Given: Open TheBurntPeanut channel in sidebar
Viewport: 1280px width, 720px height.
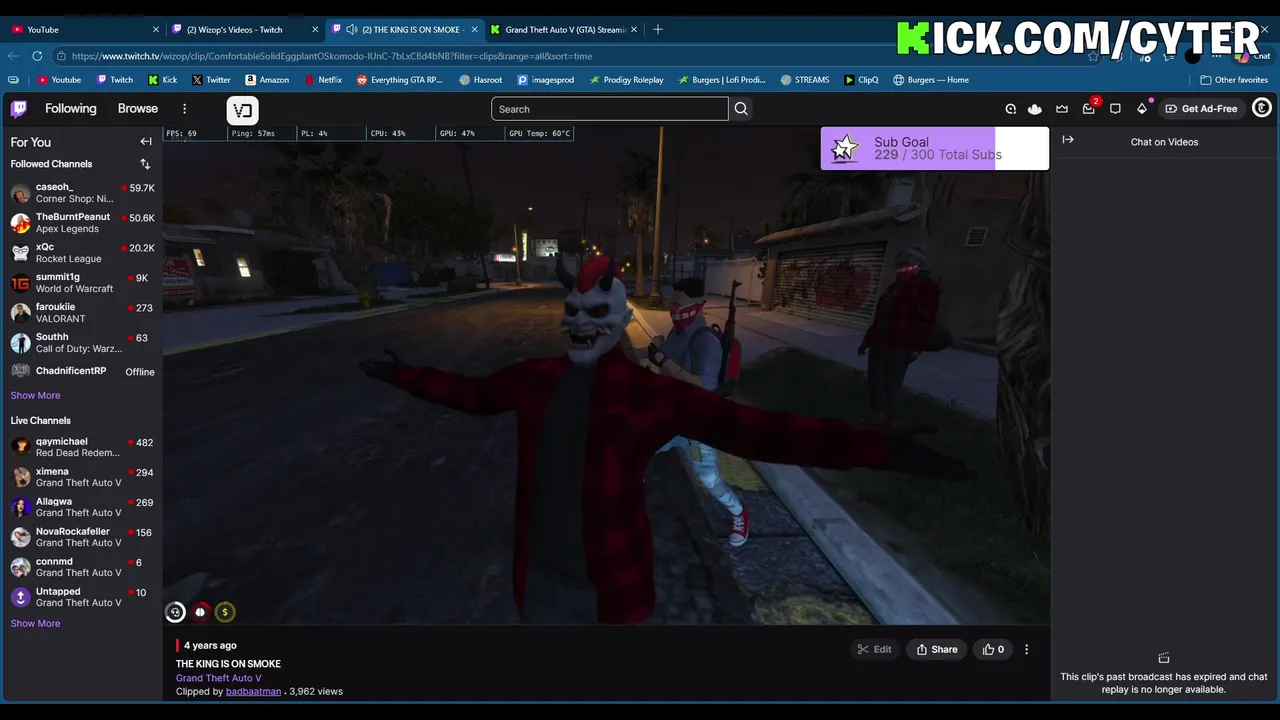Looking at the screenshot, I should [x=81, y=223].
